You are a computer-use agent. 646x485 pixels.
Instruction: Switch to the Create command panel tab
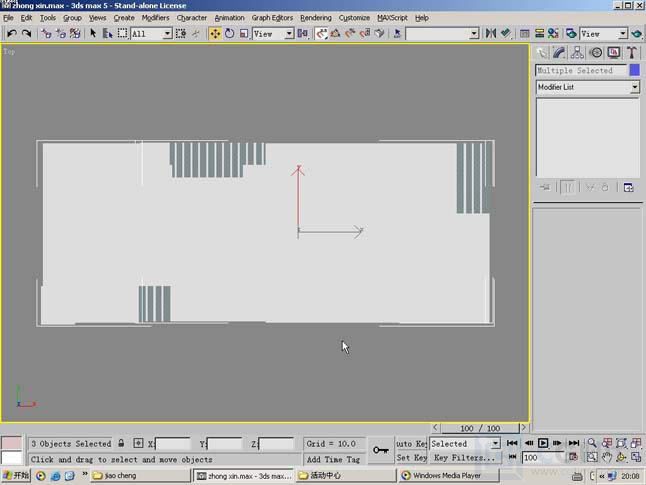[542, 53]
